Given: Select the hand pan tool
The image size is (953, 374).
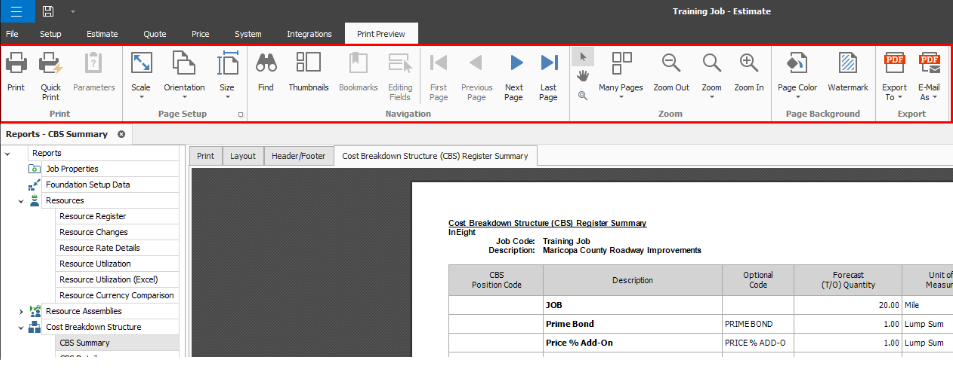Looking at the screenshot, I should 583,75.
